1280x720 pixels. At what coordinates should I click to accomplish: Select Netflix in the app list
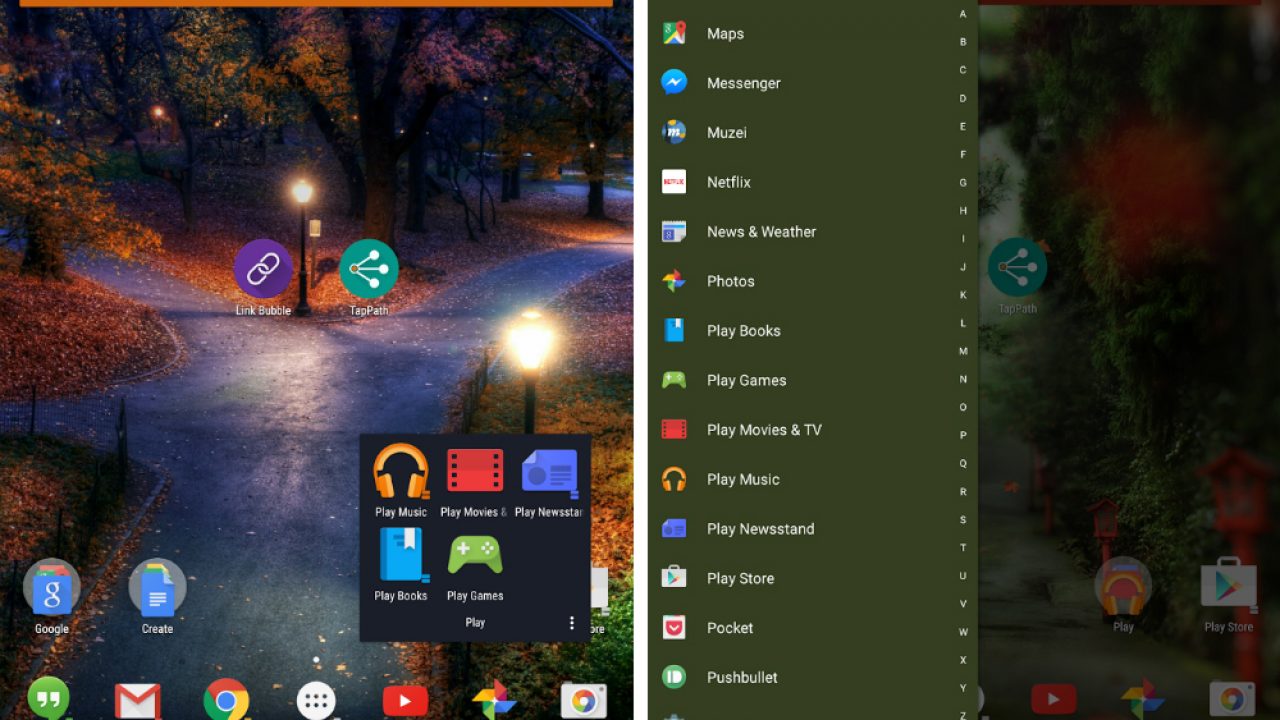(728, 182)
